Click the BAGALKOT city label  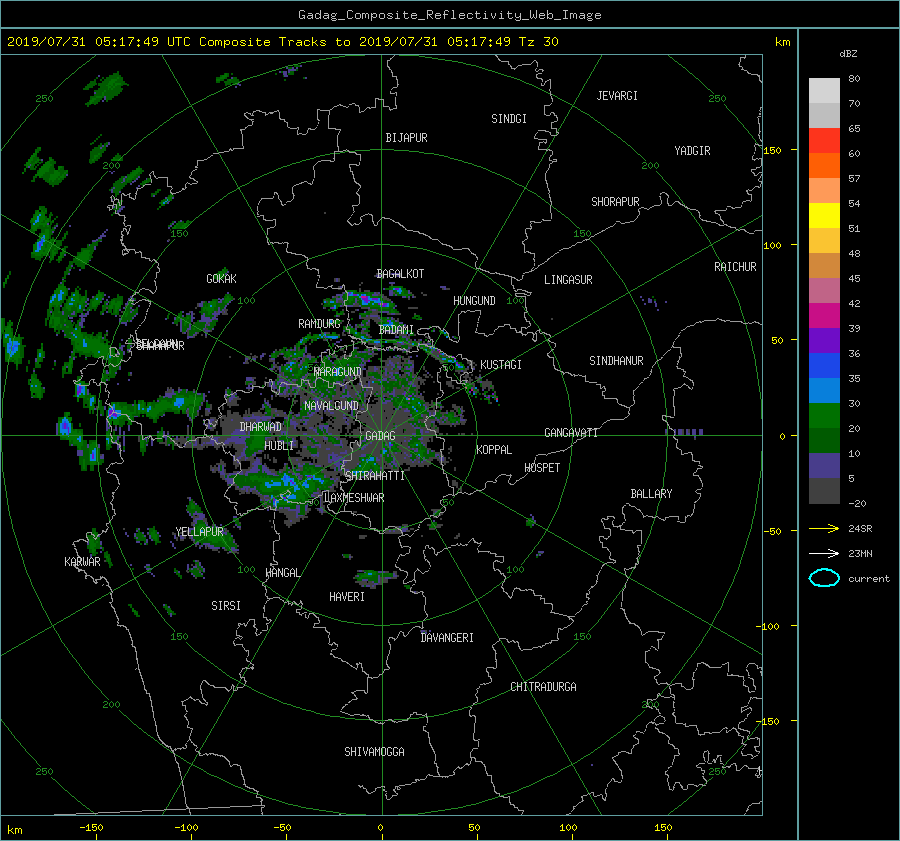(400, 274)
